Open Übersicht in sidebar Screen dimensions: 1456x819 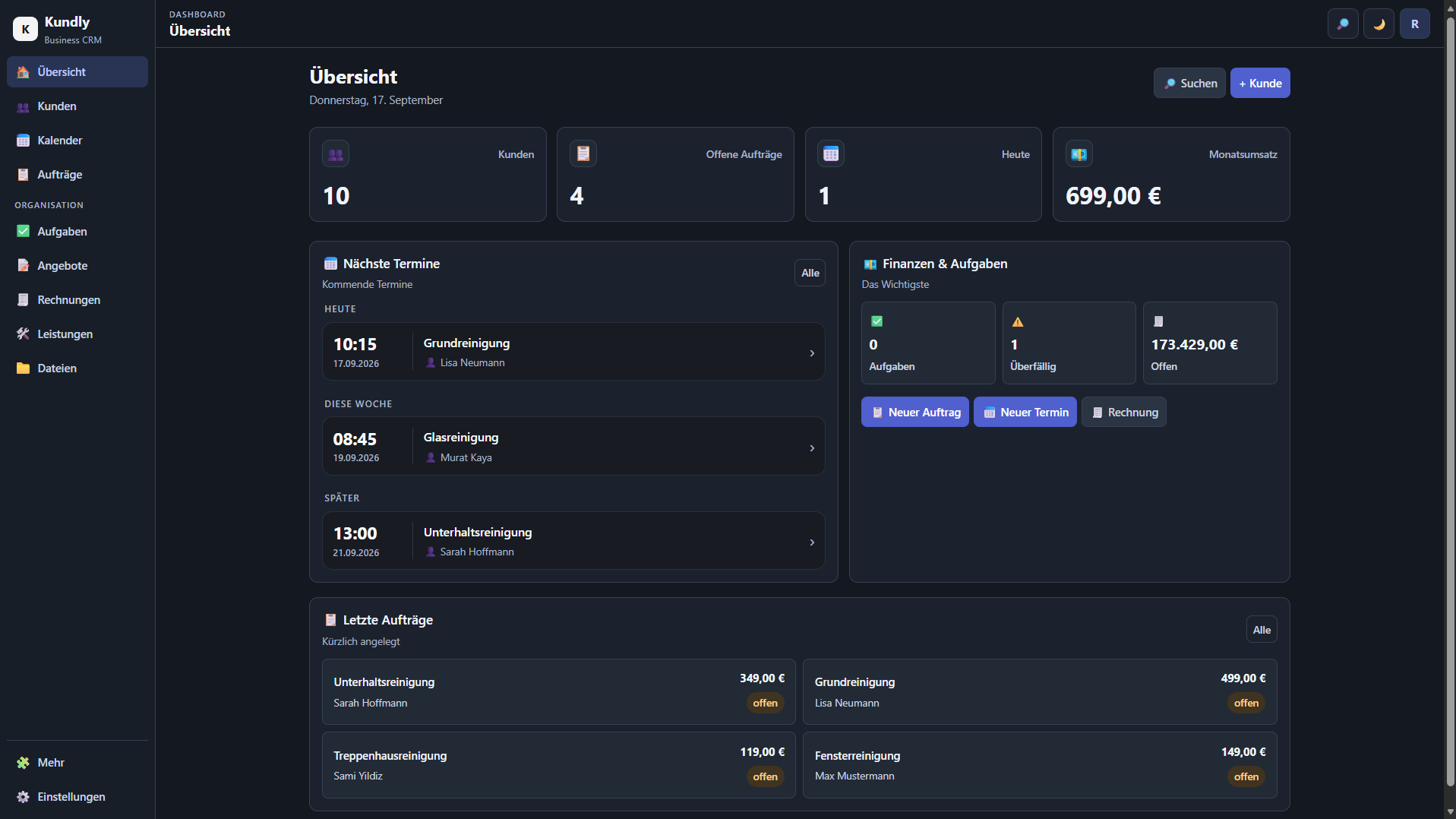pos(77,71)
